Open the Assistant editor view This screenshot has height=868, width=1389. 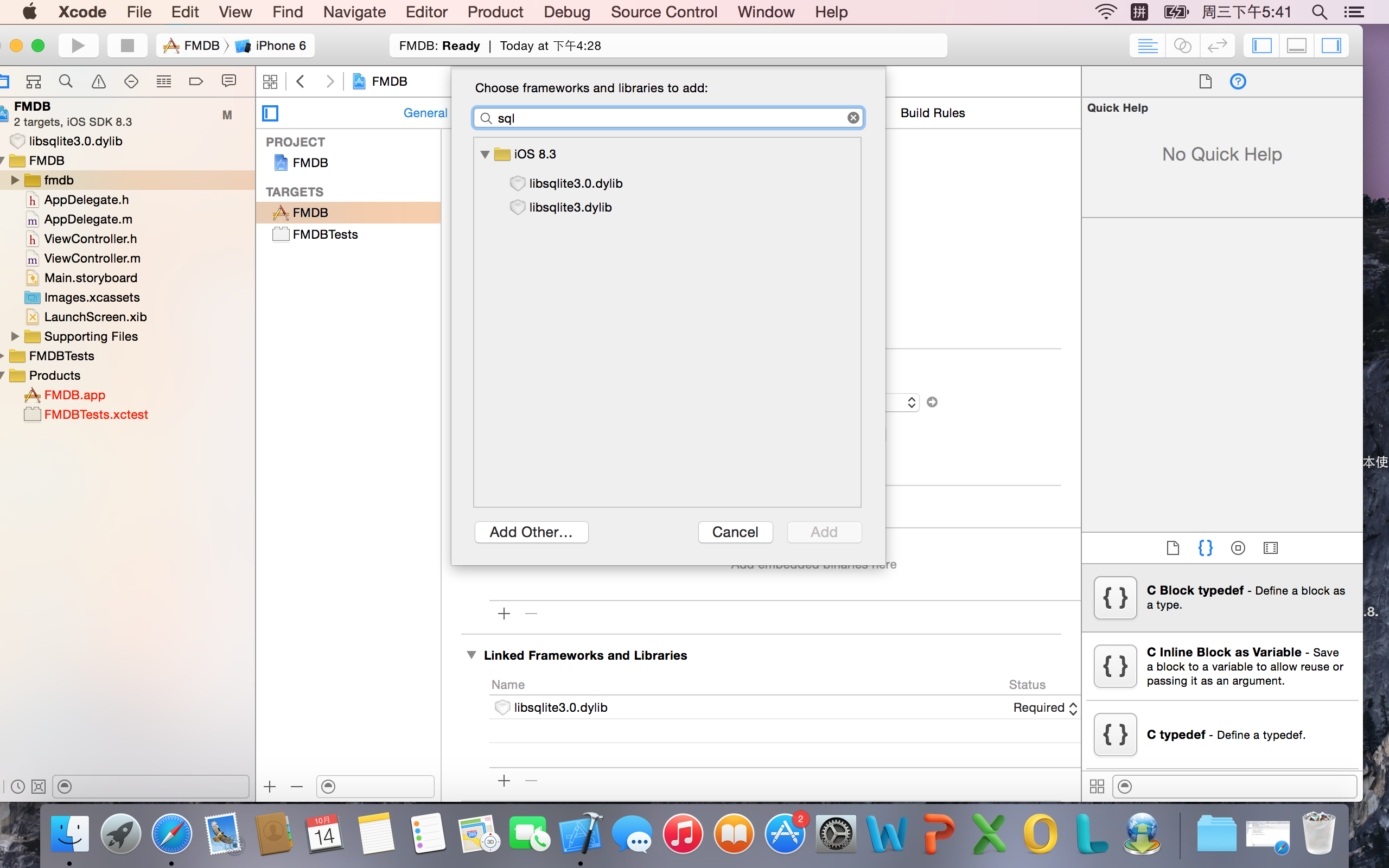pyautogui.click(x=1182, y=46)
